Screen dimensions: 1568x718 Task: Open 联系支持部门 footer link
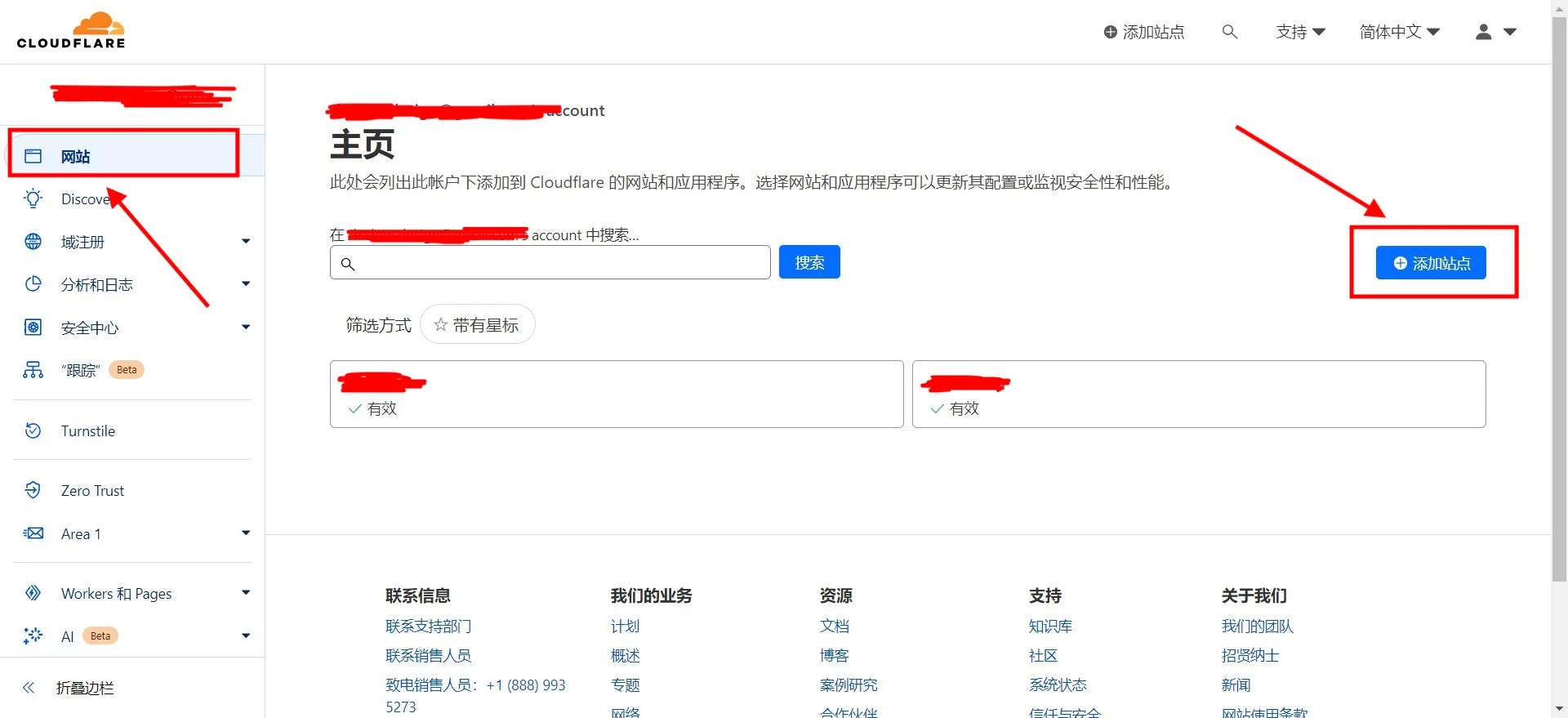[x=428, y=627]
